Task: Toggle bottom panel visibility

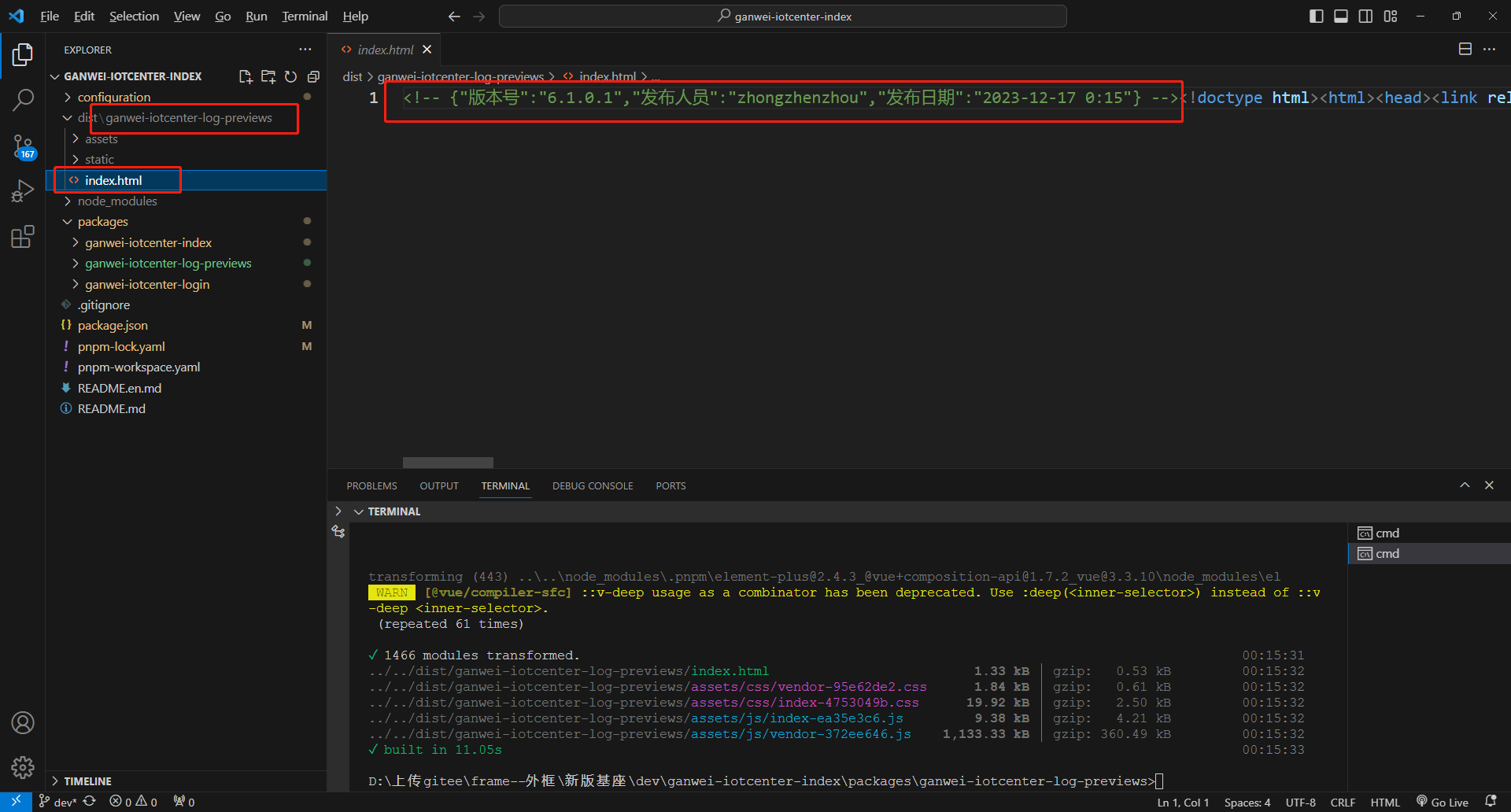Action: tap(1341, 17)
